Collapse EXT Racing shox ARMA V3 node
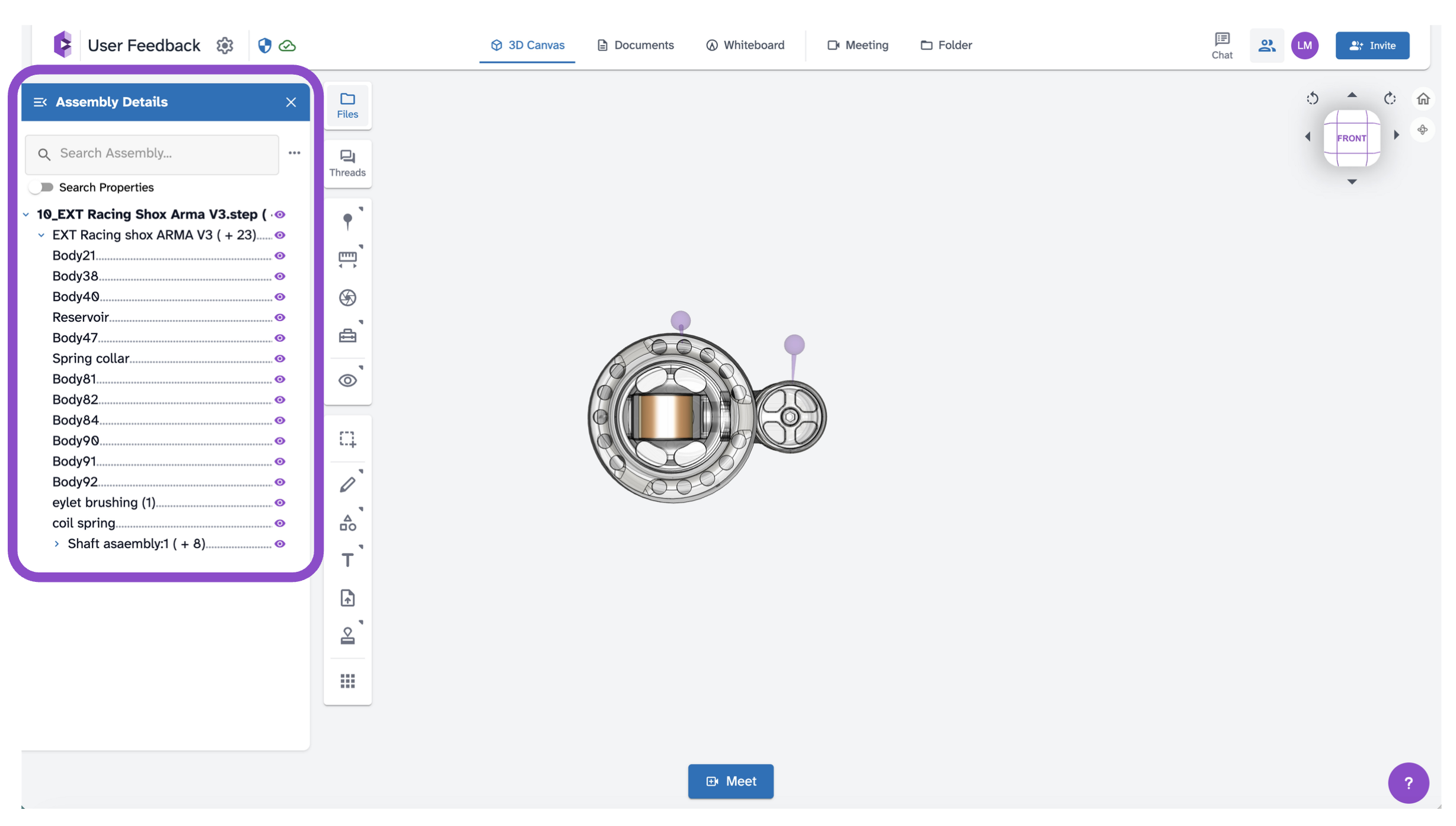Image resolution: width=1456 pixels, height=826 pixels. coord(41,235)
